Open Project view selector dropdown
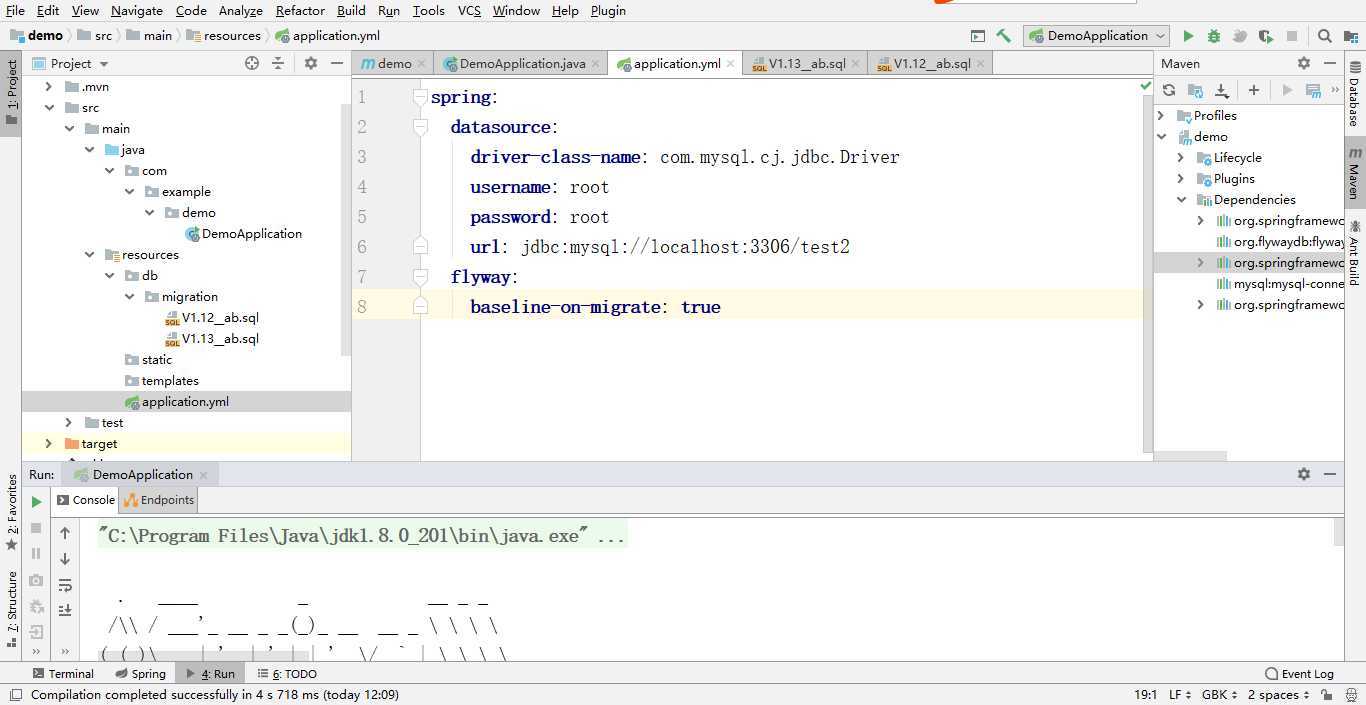The height and width of the screenshot is (705, 1366). (x=71, y=63)
